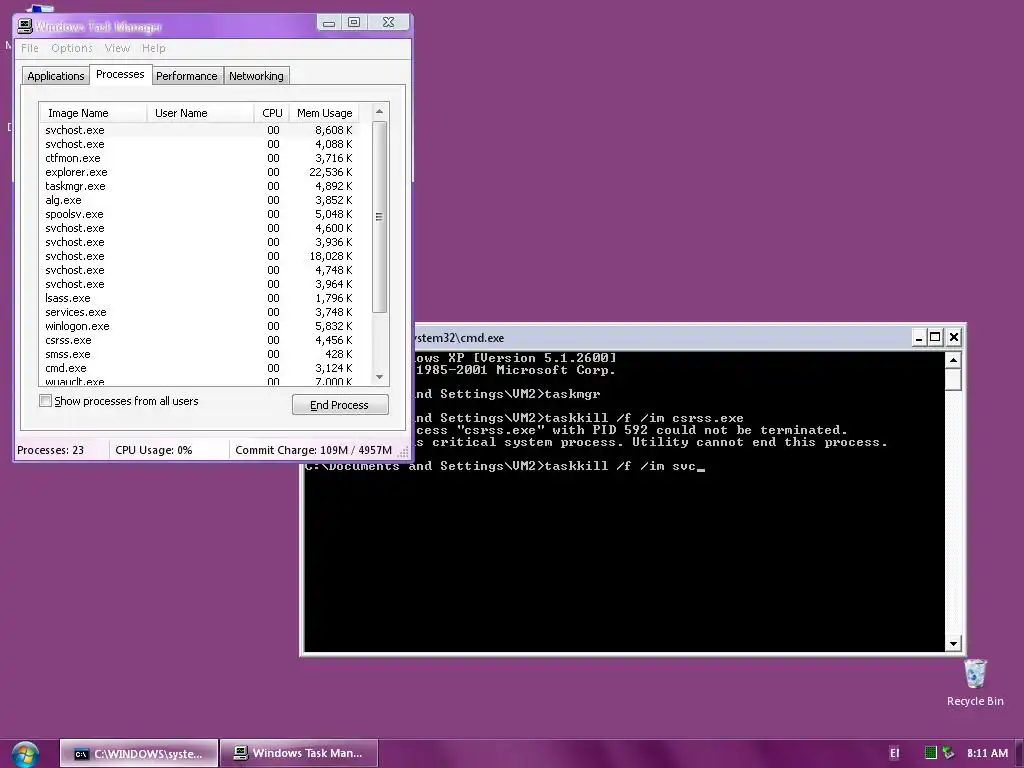This screenshot has width=1024, height=768.
Task: Select svchost.exe using 8,608 K
Action: click(199, 131)
